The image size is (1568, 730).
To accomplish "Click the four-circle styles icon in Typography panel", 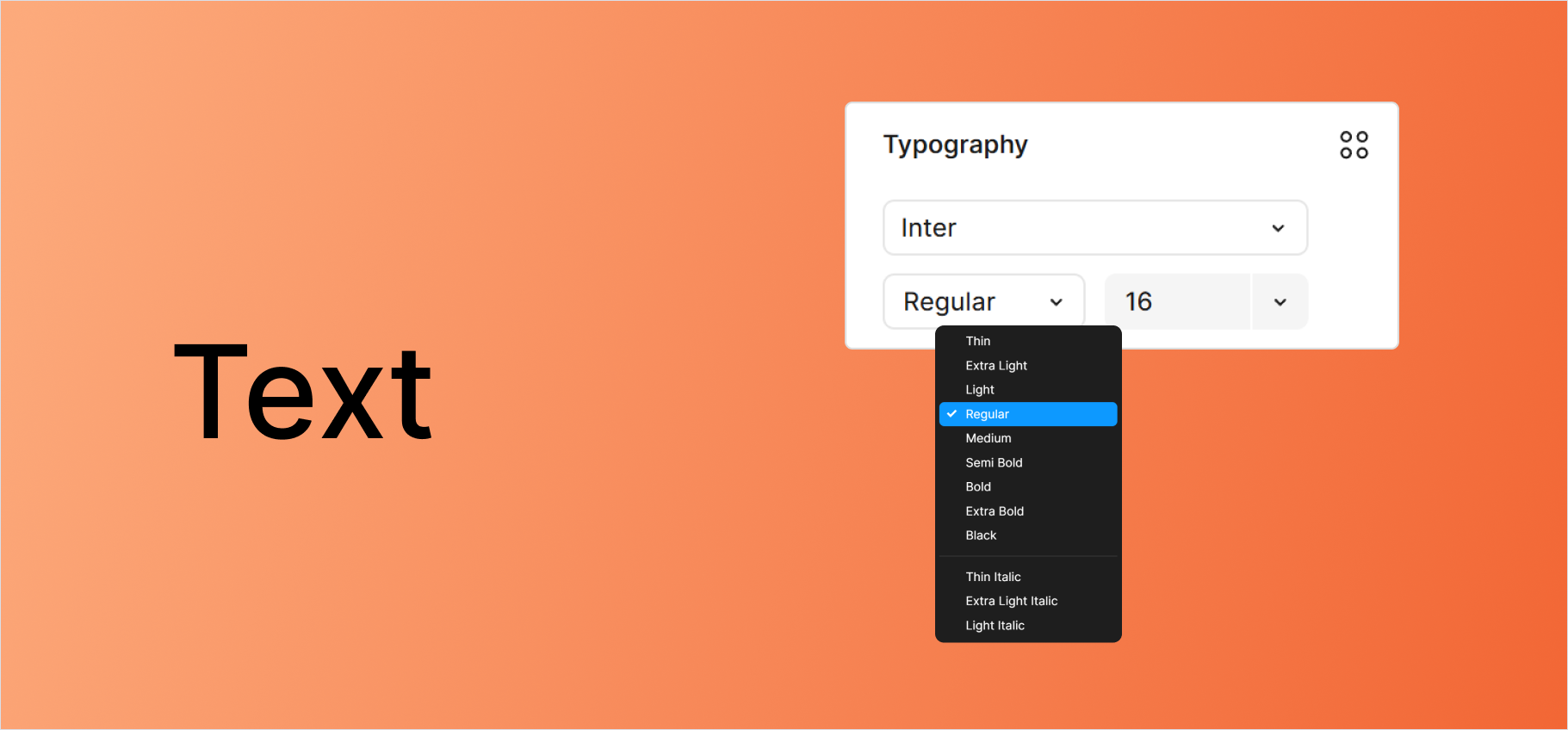I will 1354,145.
